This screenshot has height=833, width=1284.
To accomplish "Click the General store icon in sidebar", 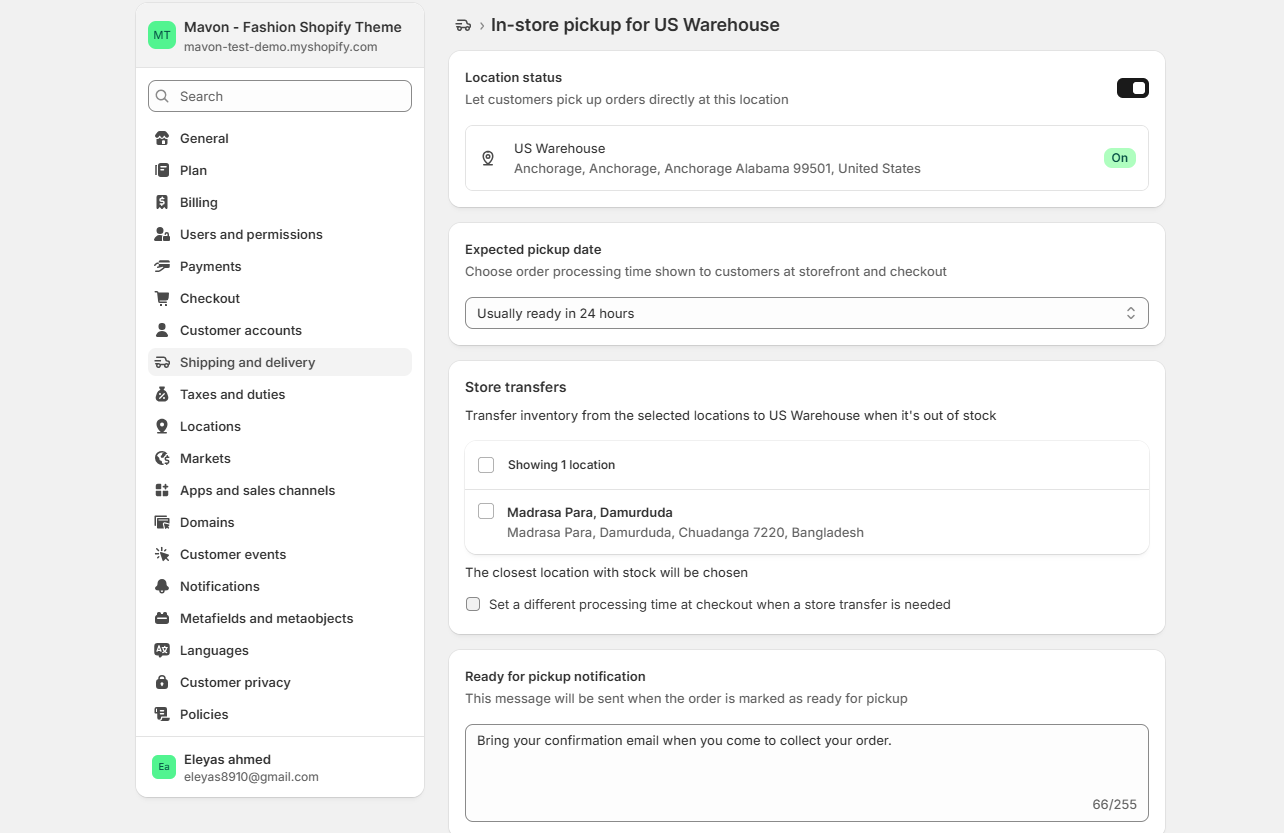I will click(x=162, y=138).
